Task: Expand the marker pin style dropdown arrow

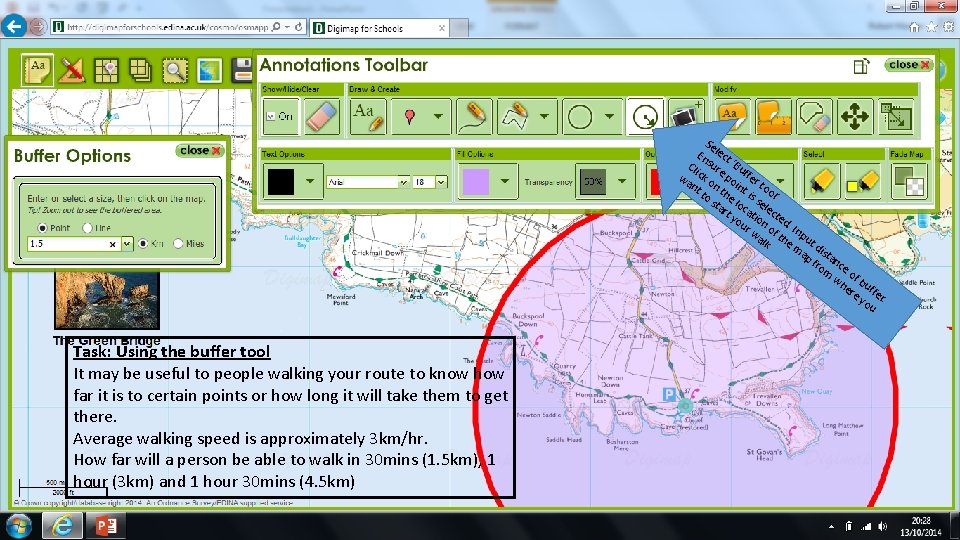Action: pyautogui.click(x=438, y=116)
